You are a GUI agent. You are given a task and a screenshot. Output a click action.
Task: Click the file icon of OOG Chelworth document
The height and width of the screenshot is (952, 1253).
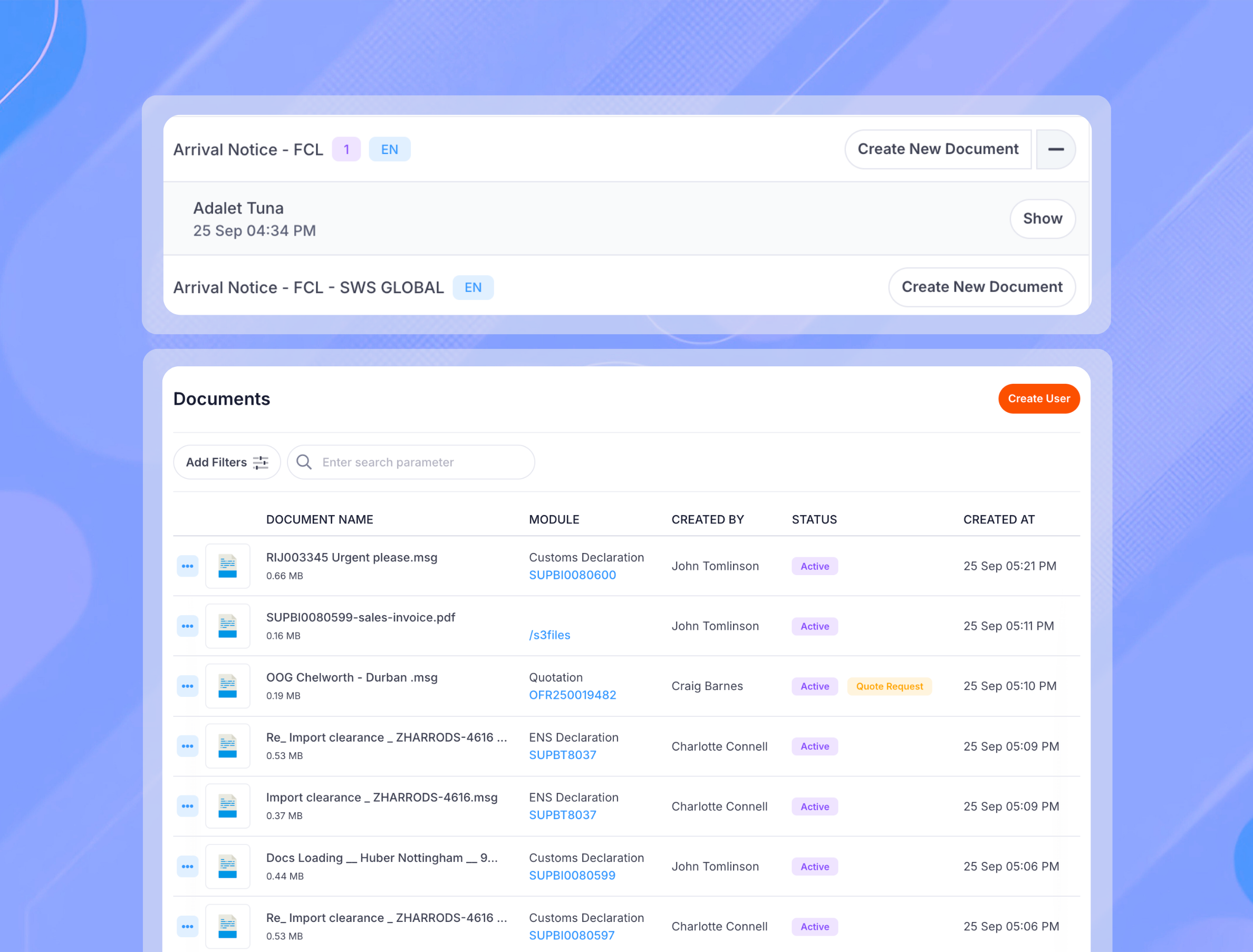click(228, 686)
